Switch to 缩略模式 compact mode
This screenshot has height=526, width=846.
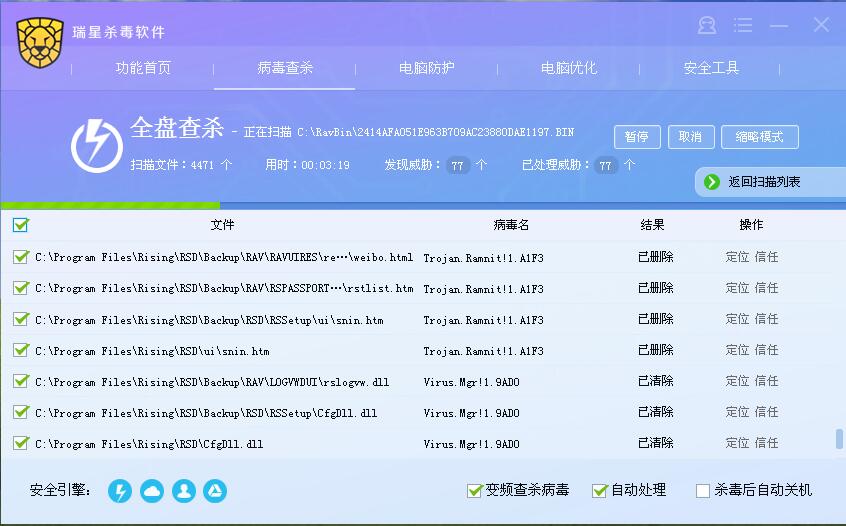(760, 137)
